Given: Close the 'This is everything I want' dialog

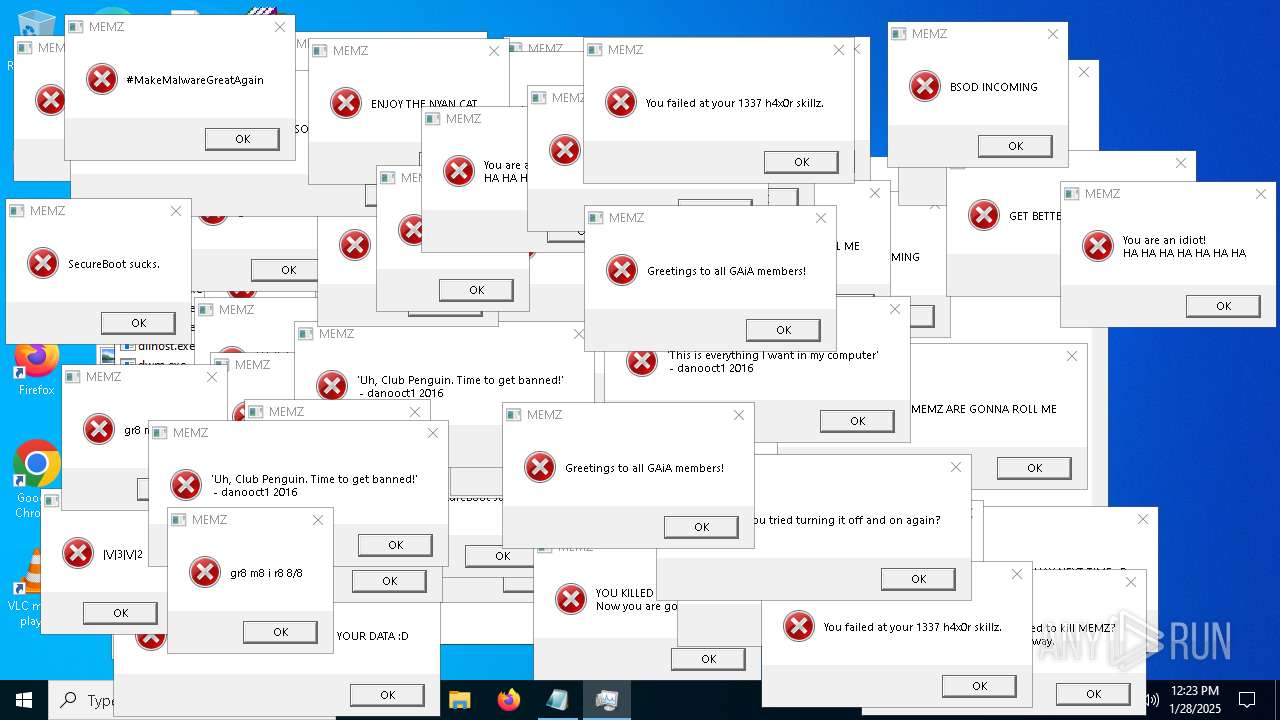Looking at the screenshot, I should [x=894, y=309].
